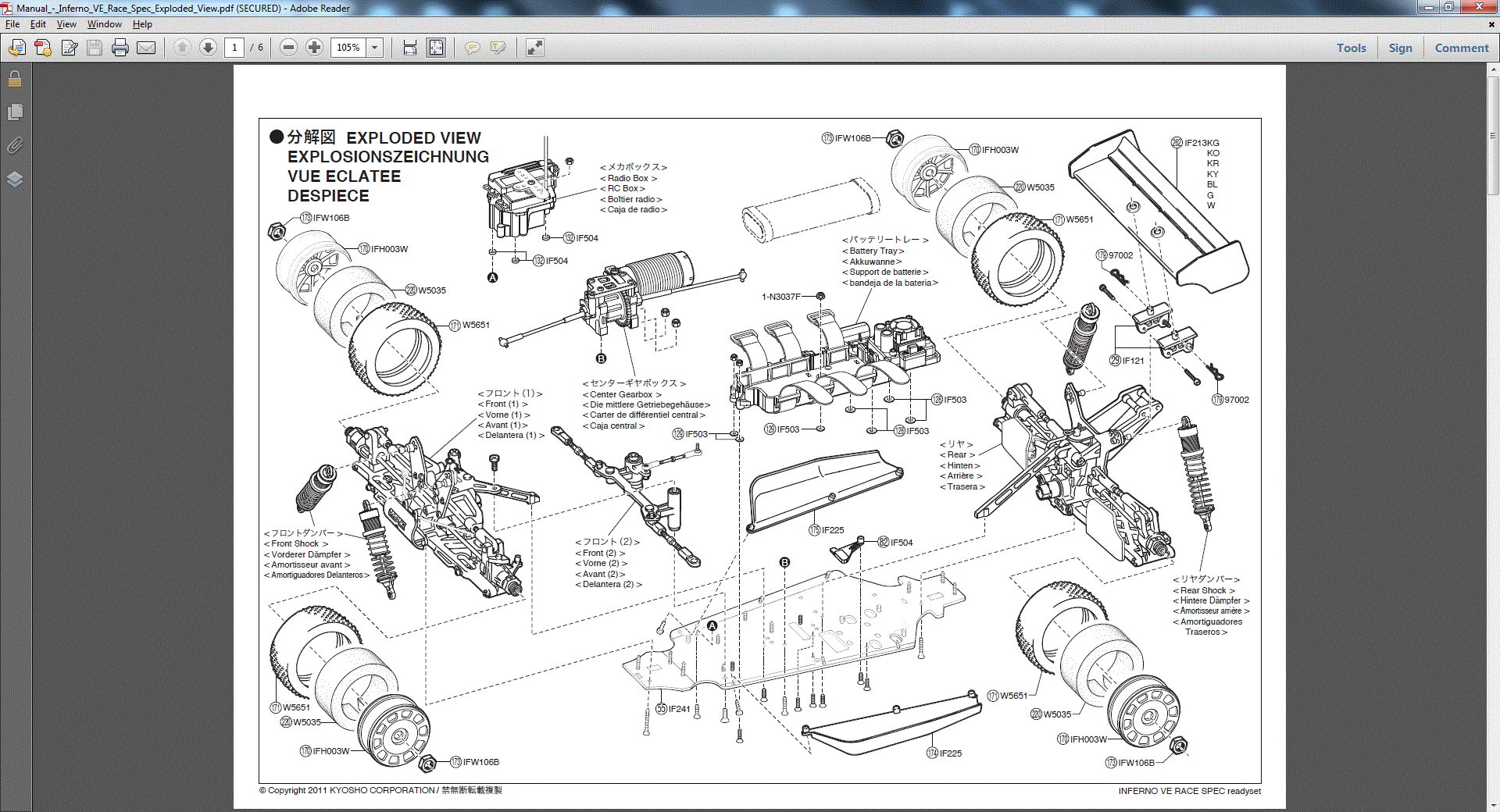Click the 'DESPIECE' heading text

(x=328, y=196)
